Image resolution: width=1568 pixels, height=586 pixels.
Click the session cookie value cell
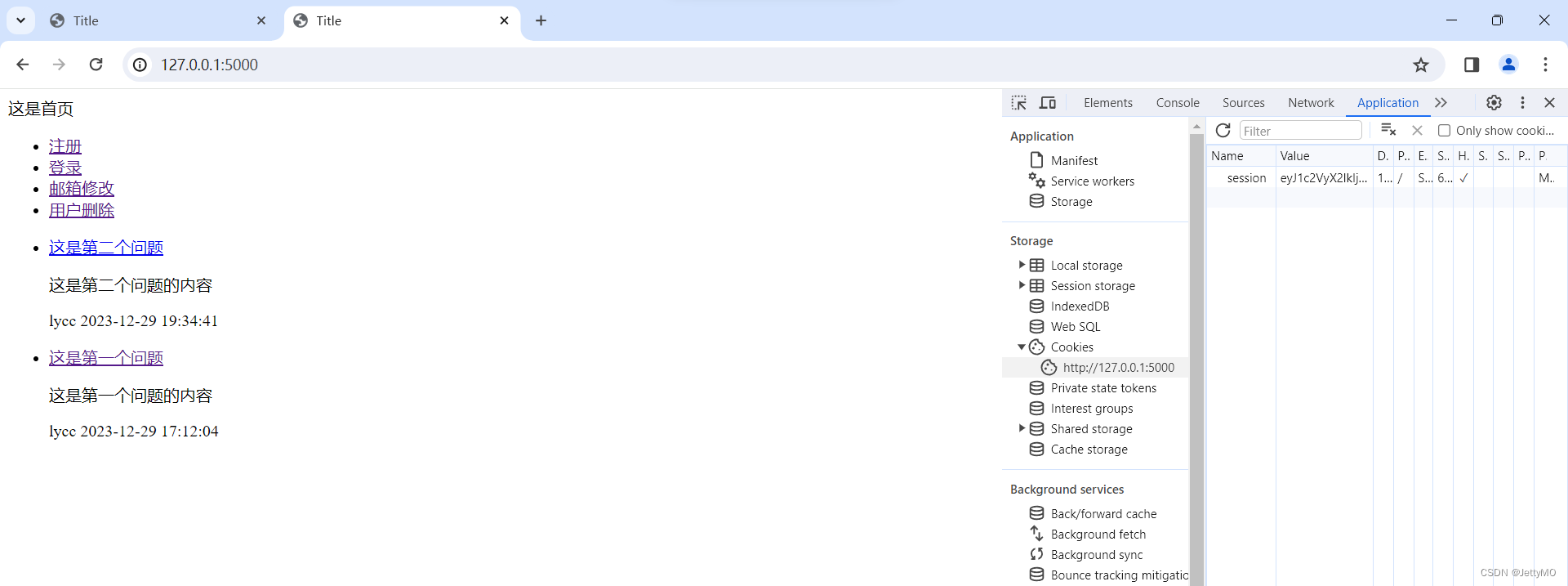click(1324, 177)
